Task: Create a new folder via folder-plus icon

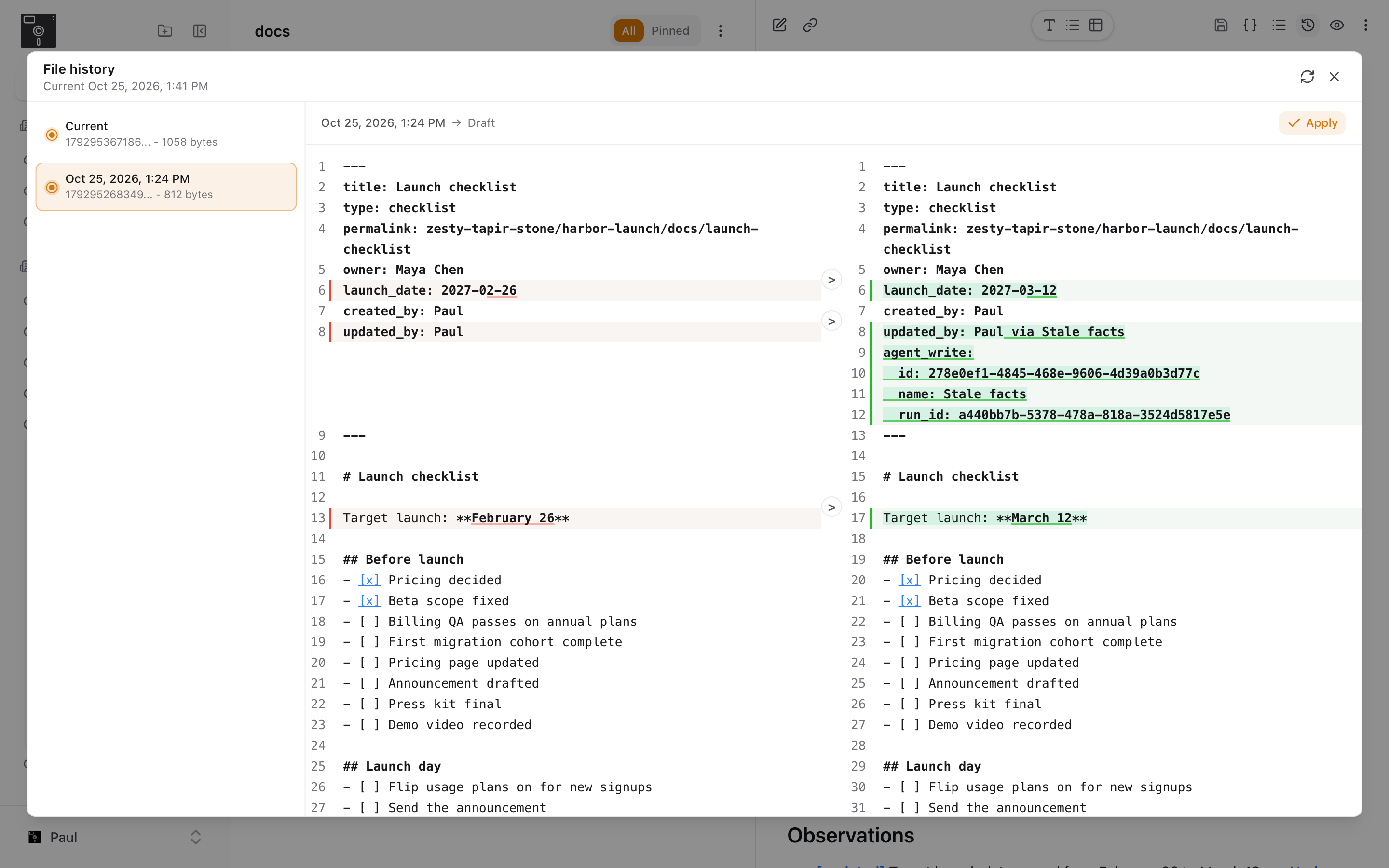Action: [x=165, y=30]
